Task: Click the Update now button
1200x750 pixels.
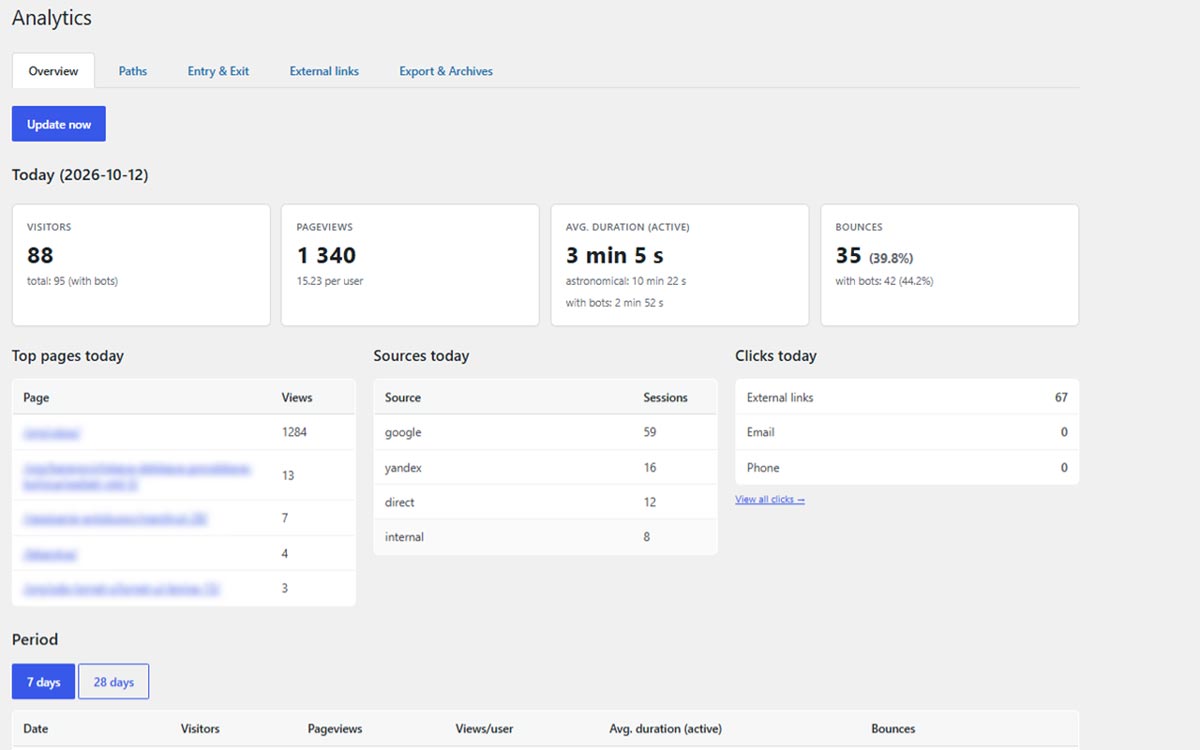Action: click(59, 124)
